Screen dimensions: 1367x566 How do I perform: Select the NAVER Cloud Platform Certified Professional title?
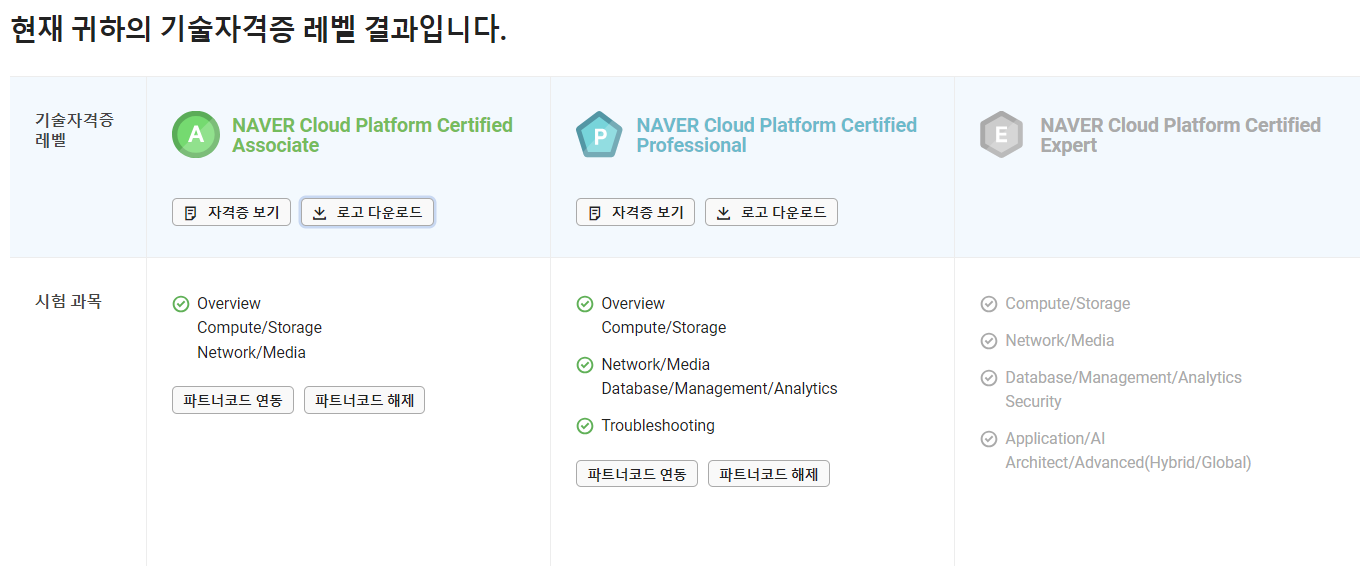coord(776,135)
